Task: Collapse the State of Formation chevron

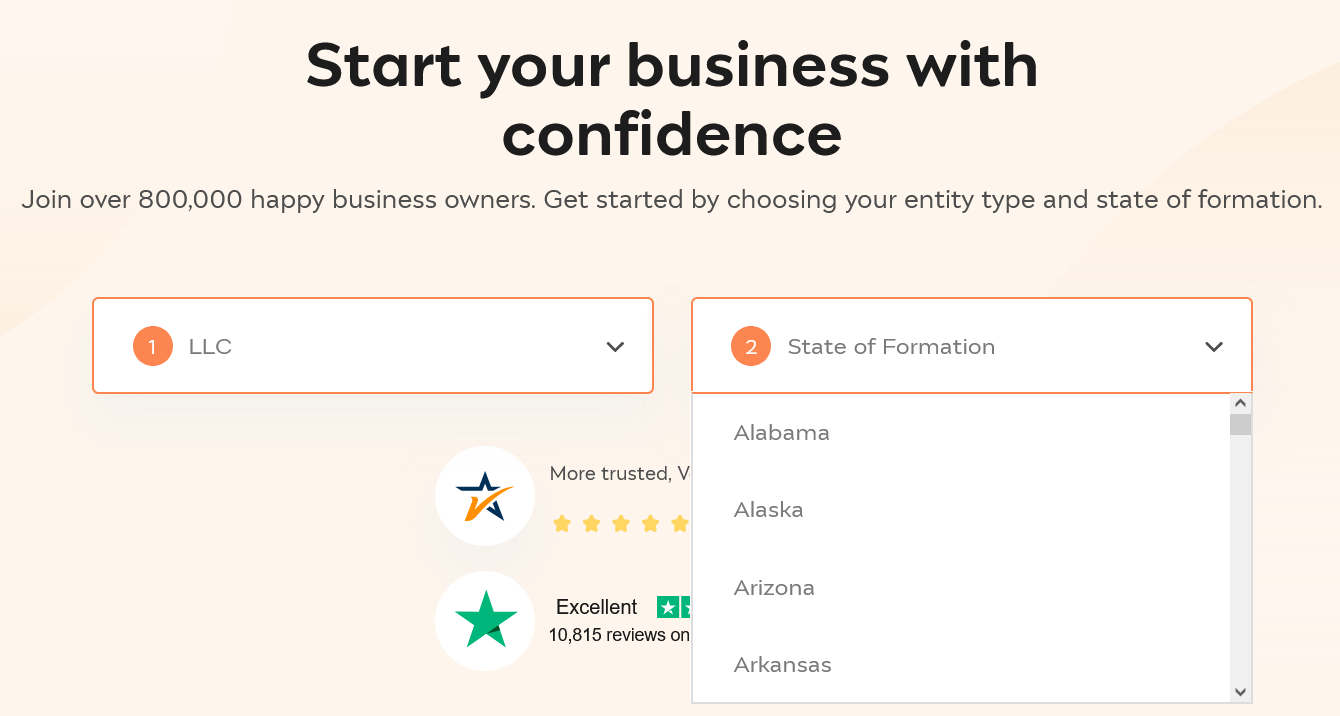Action: click(x=1214, y=347)
